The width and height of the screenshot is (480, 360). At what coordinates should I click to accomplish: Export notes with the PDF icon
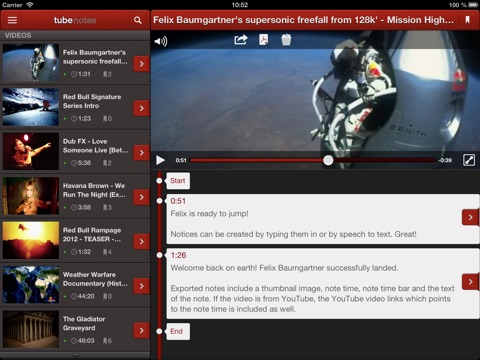pos(264,40)
